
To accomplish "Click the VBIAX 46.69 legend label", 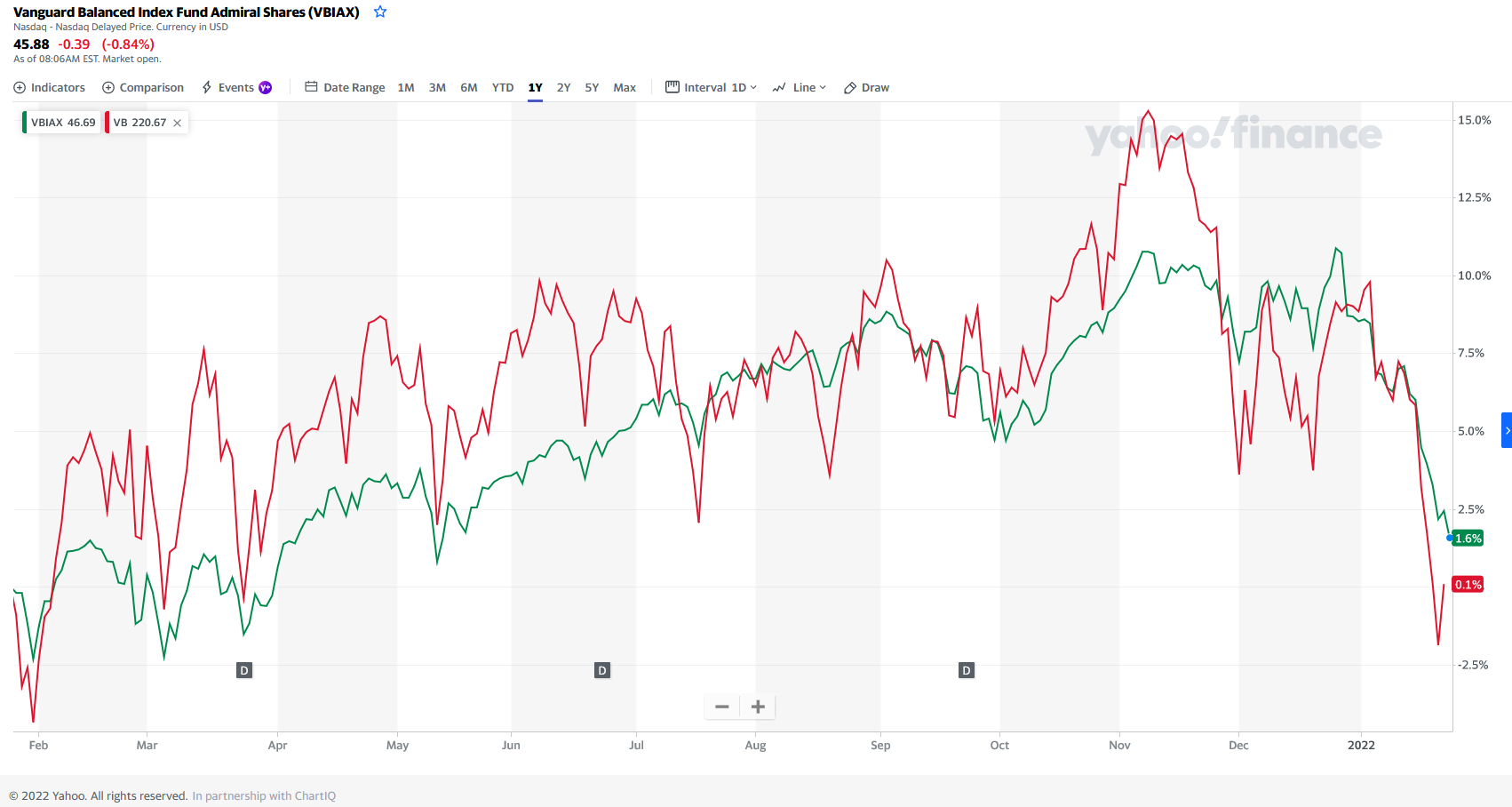I will tap(63, 123).
